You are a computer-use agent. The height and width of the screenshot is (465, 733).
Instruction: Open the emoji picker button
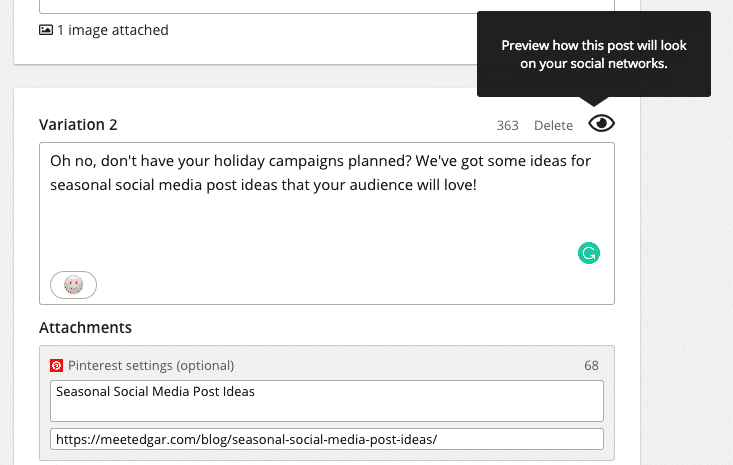click(73, 285)
